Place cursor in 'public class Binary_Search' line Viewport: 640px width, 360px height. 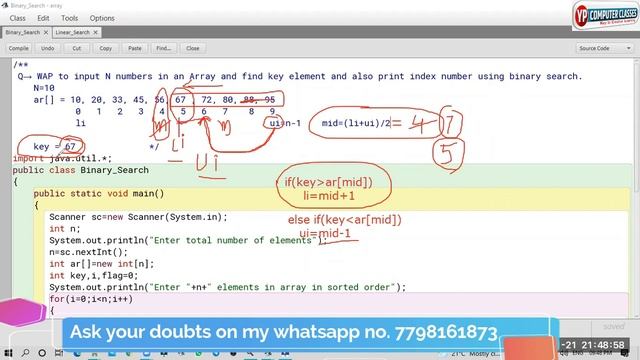(x=80, y=170)
